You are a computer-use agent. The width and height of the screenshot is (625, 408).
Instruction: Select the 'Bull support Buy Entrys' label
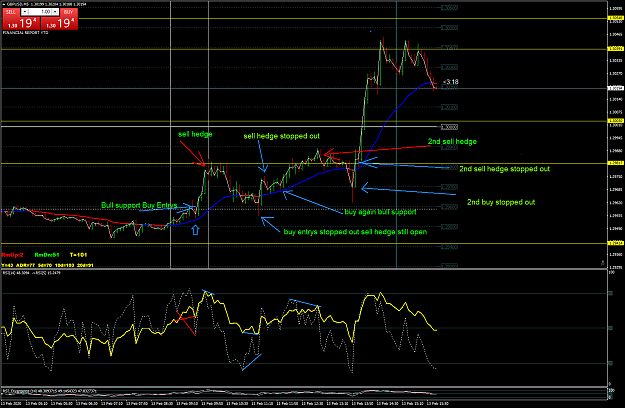(139, 205)
